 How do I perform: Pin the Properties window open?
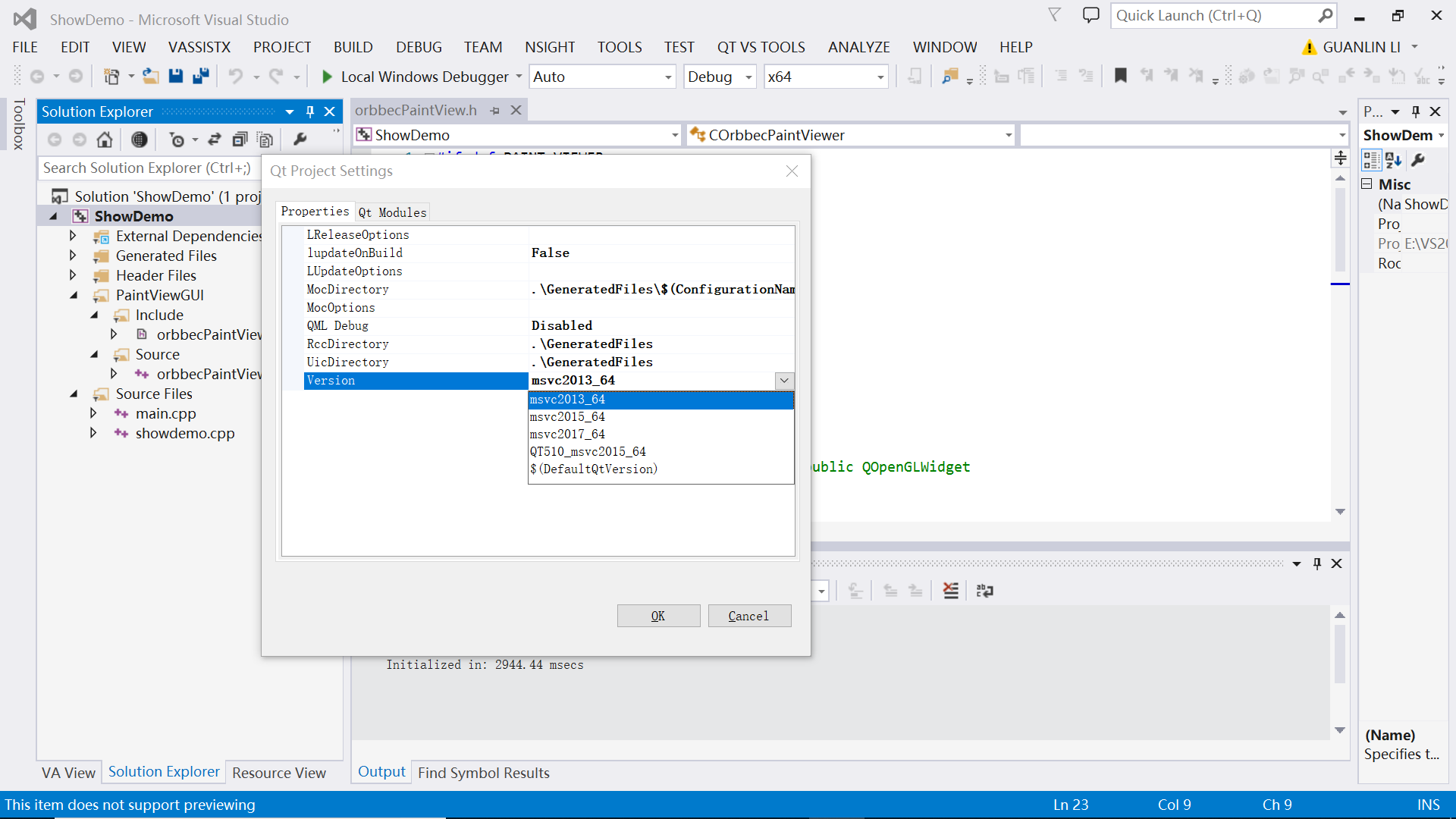[x=1415, y=111]
